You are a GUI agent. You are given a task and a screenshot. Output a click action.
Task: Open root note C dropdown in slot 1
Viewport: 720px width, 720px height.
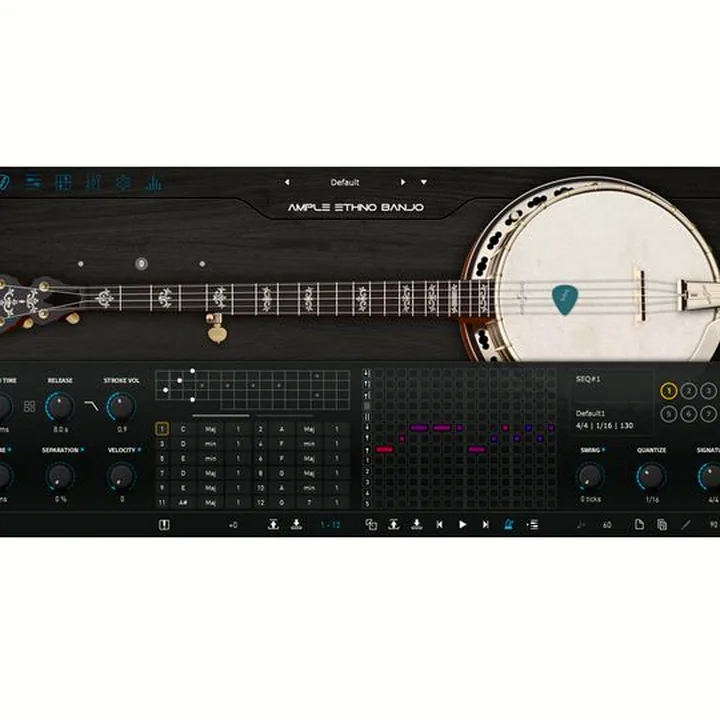[183, 429]
